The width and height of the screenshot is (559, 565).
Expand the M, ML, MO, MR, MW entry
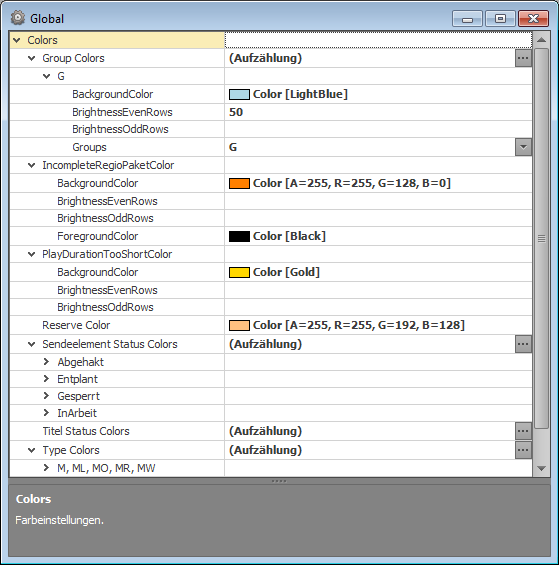point(46,468)
